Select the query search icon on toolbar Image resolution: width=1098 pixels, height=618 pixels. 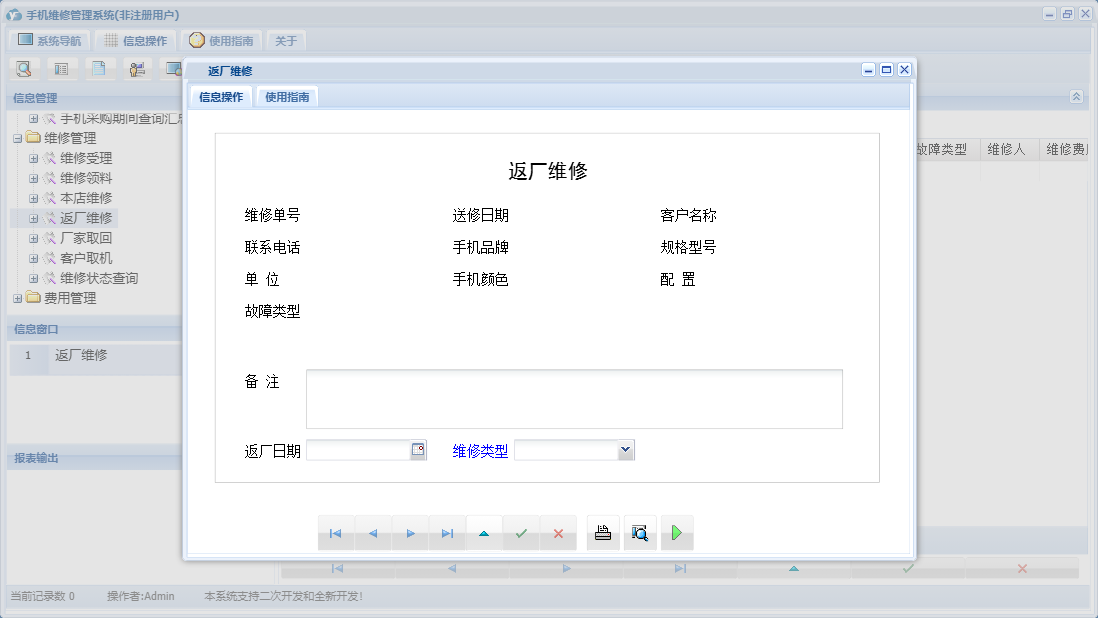point(23,68)
